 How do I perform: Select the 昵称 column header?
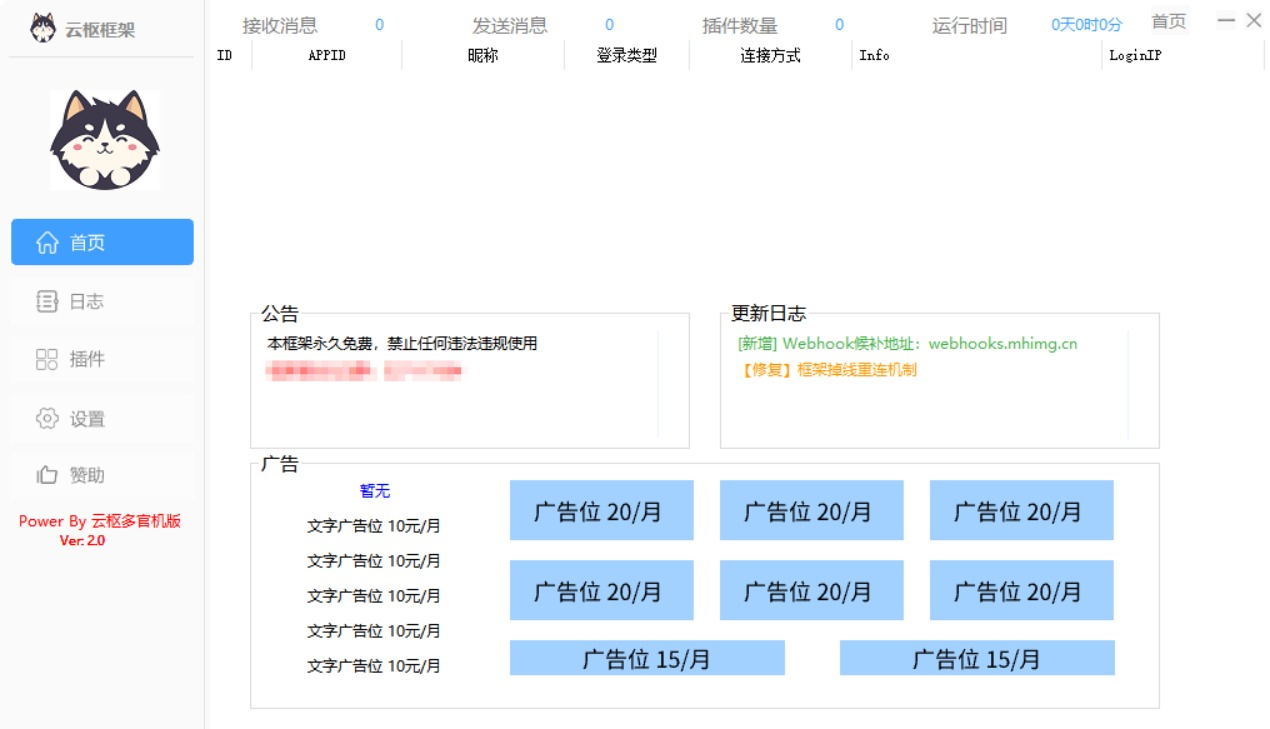(x=483, y=56)
